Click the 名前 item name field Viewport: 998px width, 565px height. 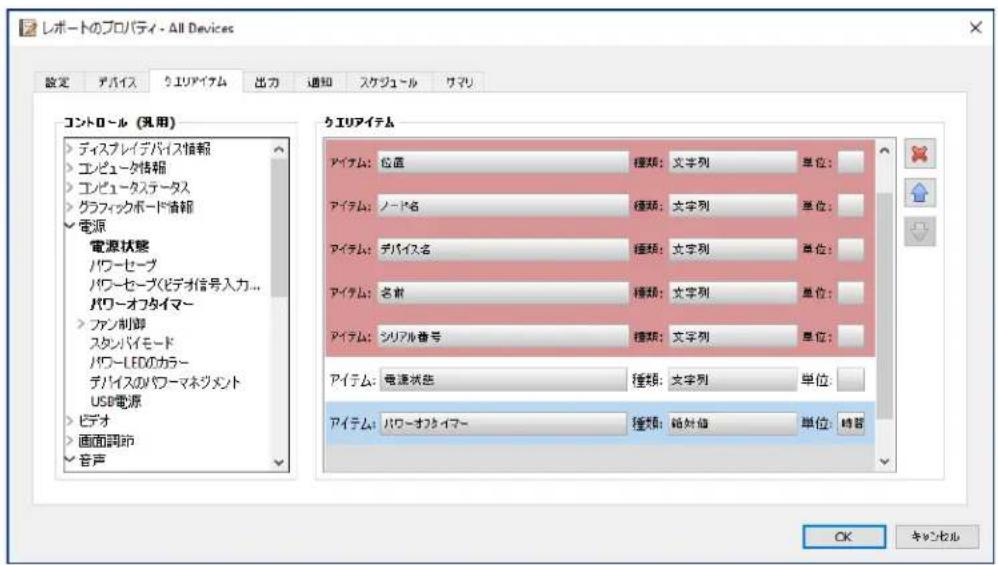[503, 293]
